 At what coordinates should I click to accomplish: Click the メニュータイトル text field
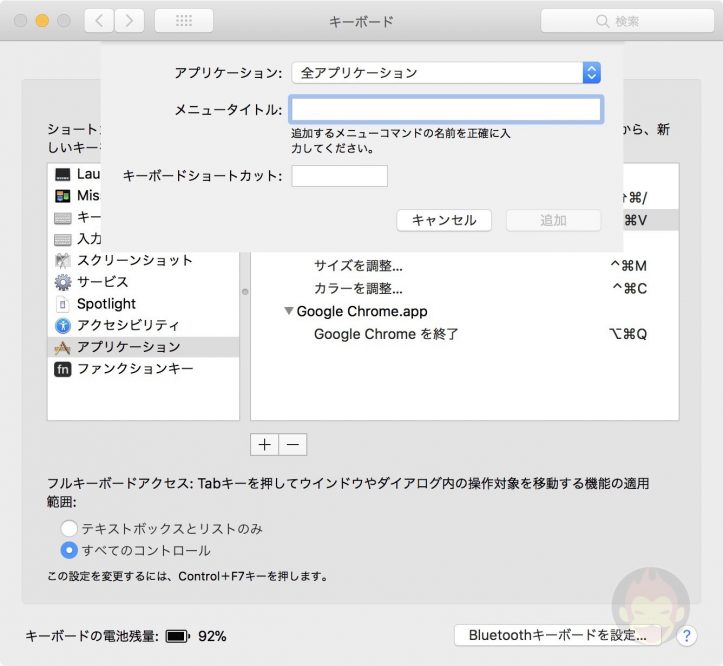[x=446, y=109]
